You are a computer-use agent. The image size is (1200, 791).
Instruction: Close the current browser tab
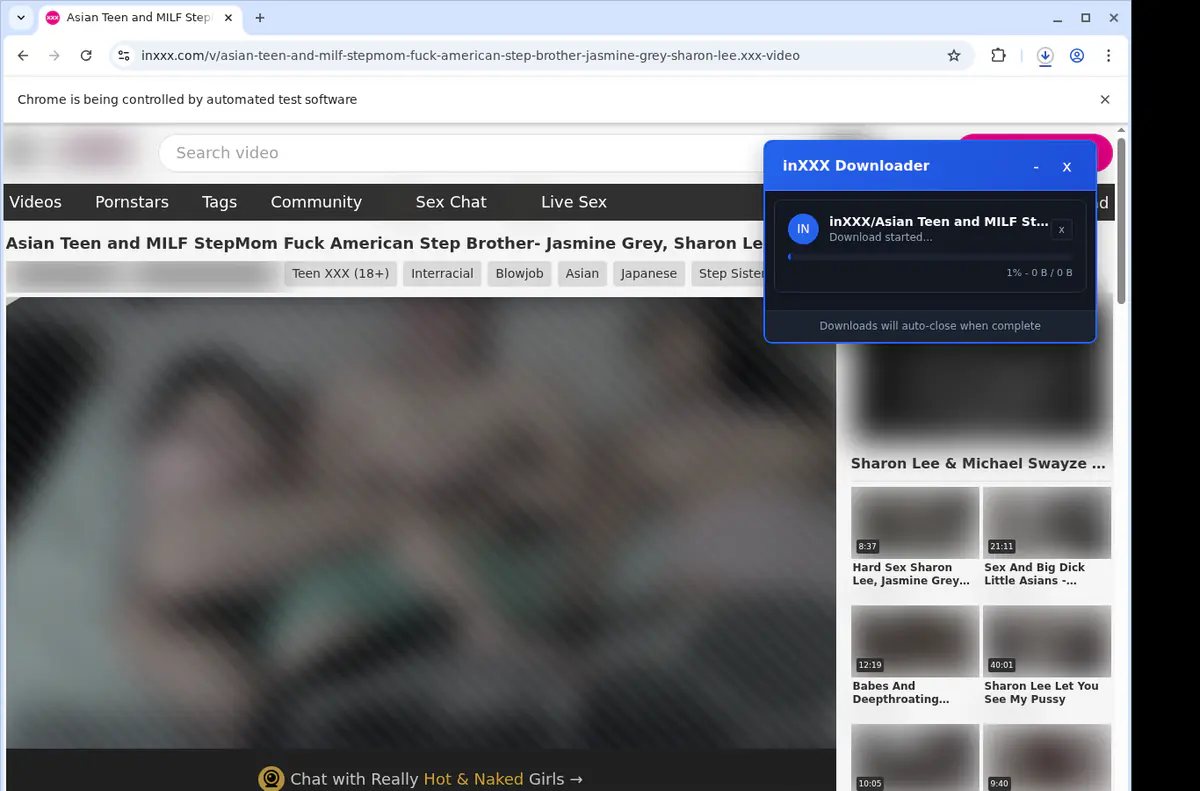[227, 18]
